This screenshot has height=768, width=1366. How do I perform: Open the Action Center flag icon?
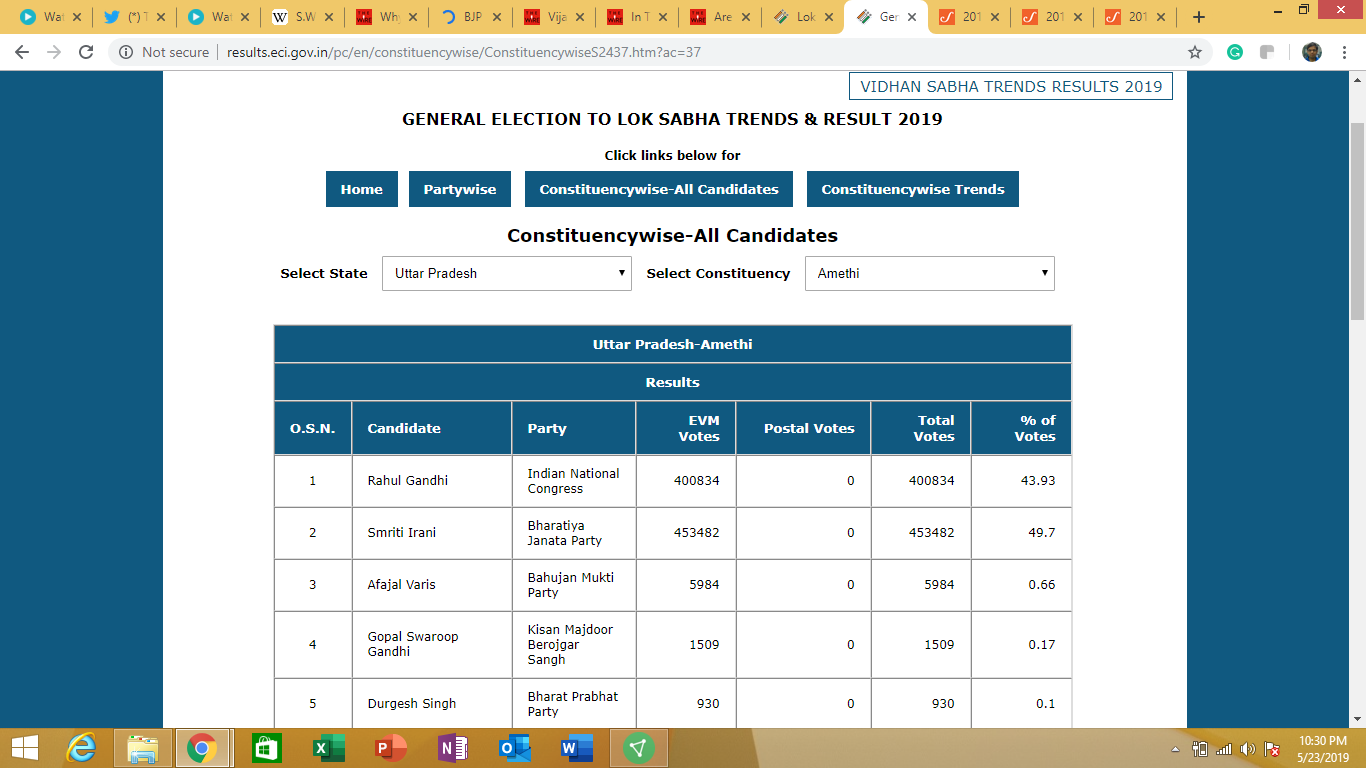click(x=1273, y=749)
